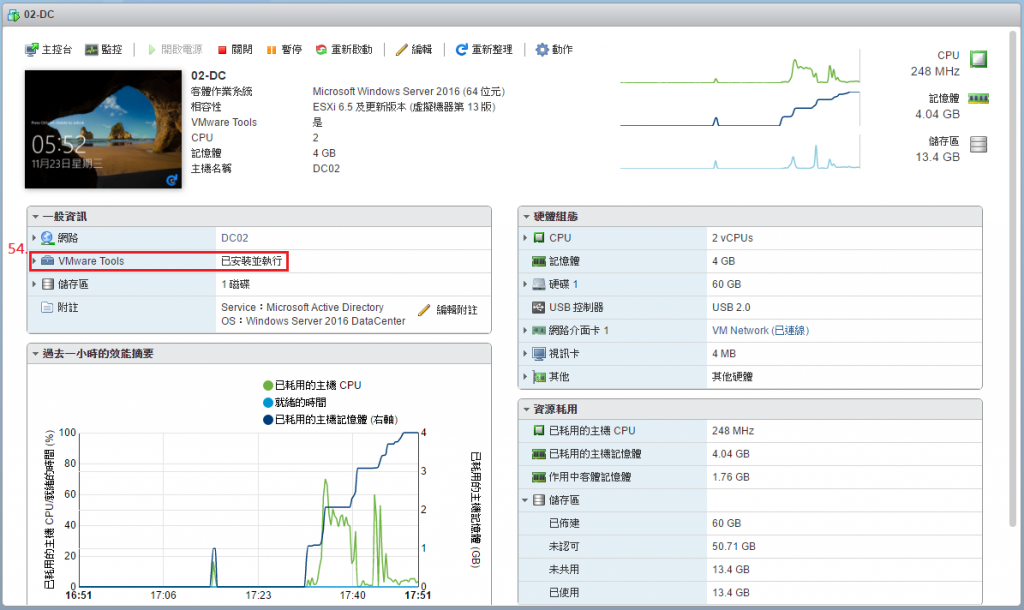
Task: Expand the 其他 hardware row
Action: pyautogui.click(x=525, y=377)
